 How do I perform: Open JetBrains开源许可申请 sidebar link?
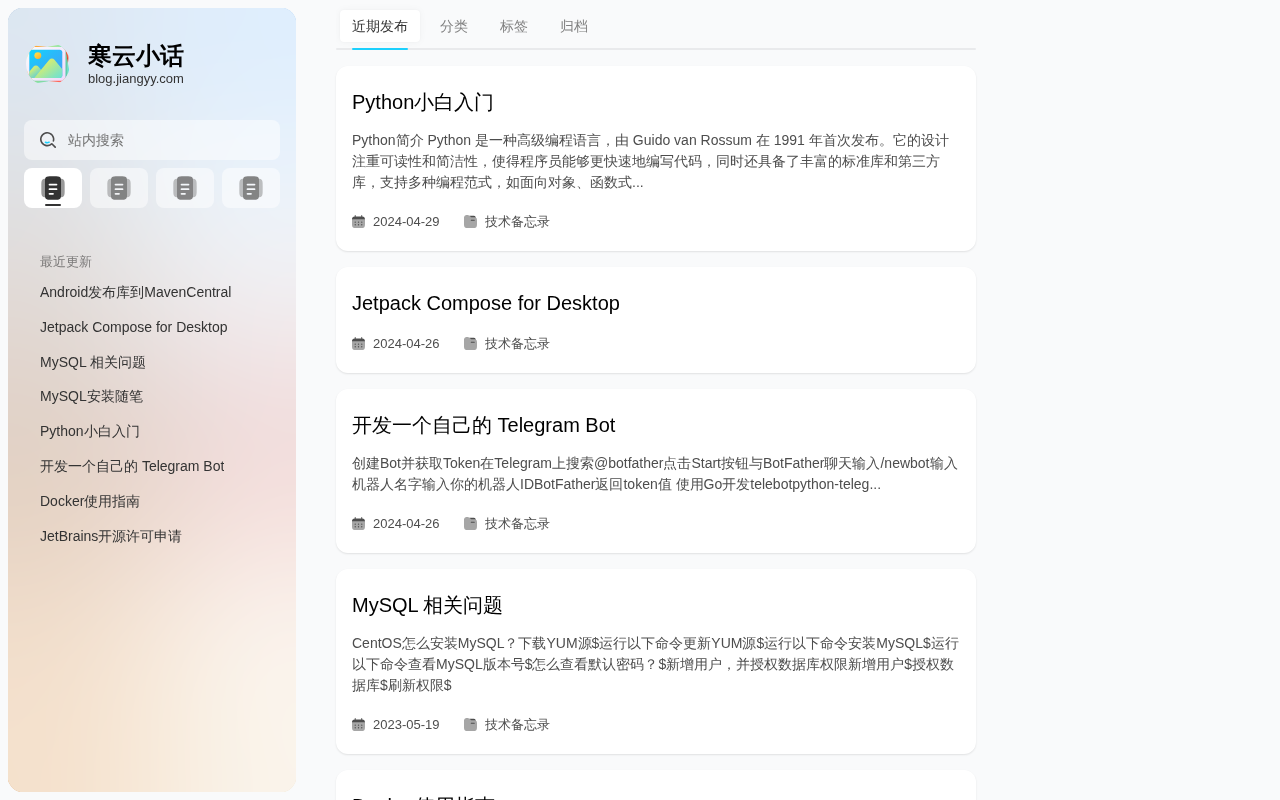click(x=111, y=536)
